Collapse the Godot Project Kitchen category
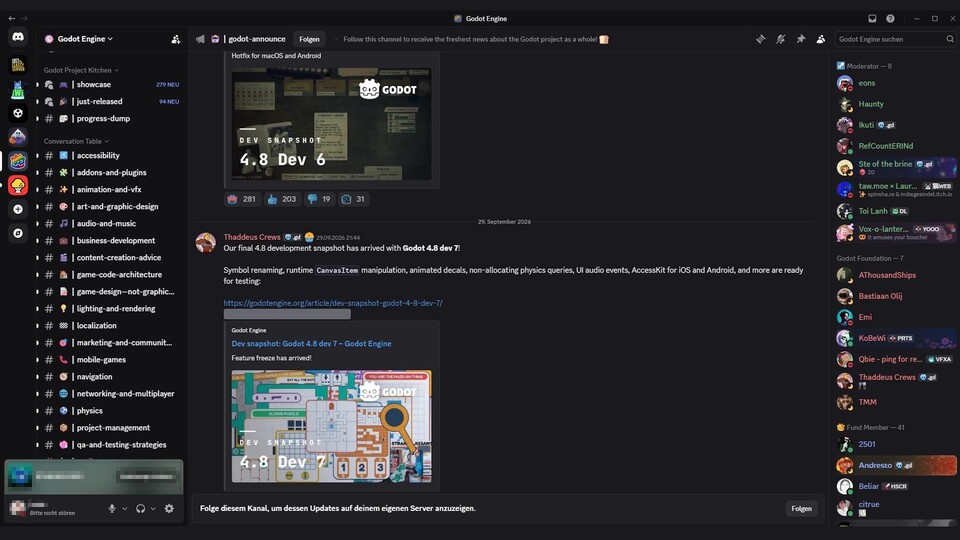960x540 pixels. [x=81, y=70]
